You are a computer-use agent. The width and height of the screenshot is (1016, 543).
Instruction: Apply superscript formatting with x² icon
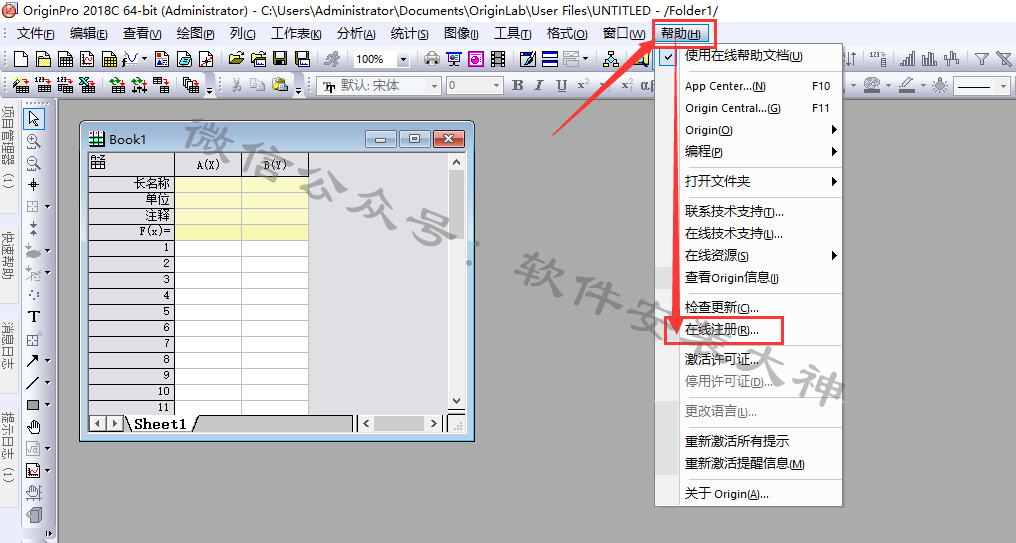[583, 85]
